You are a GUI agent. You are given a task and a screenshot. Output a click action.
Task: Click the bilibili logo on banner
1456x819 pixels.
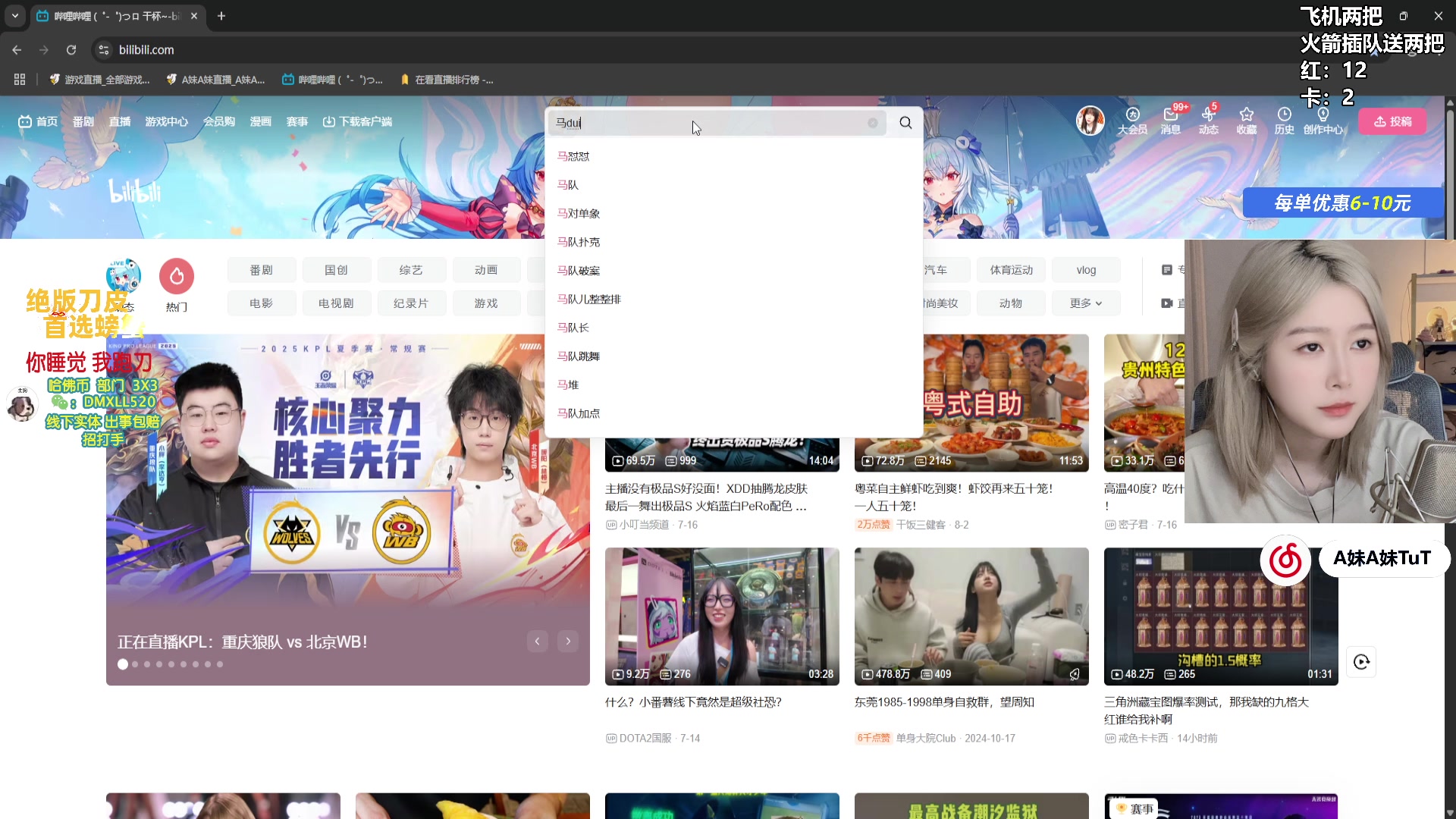(x=135, y=192)
